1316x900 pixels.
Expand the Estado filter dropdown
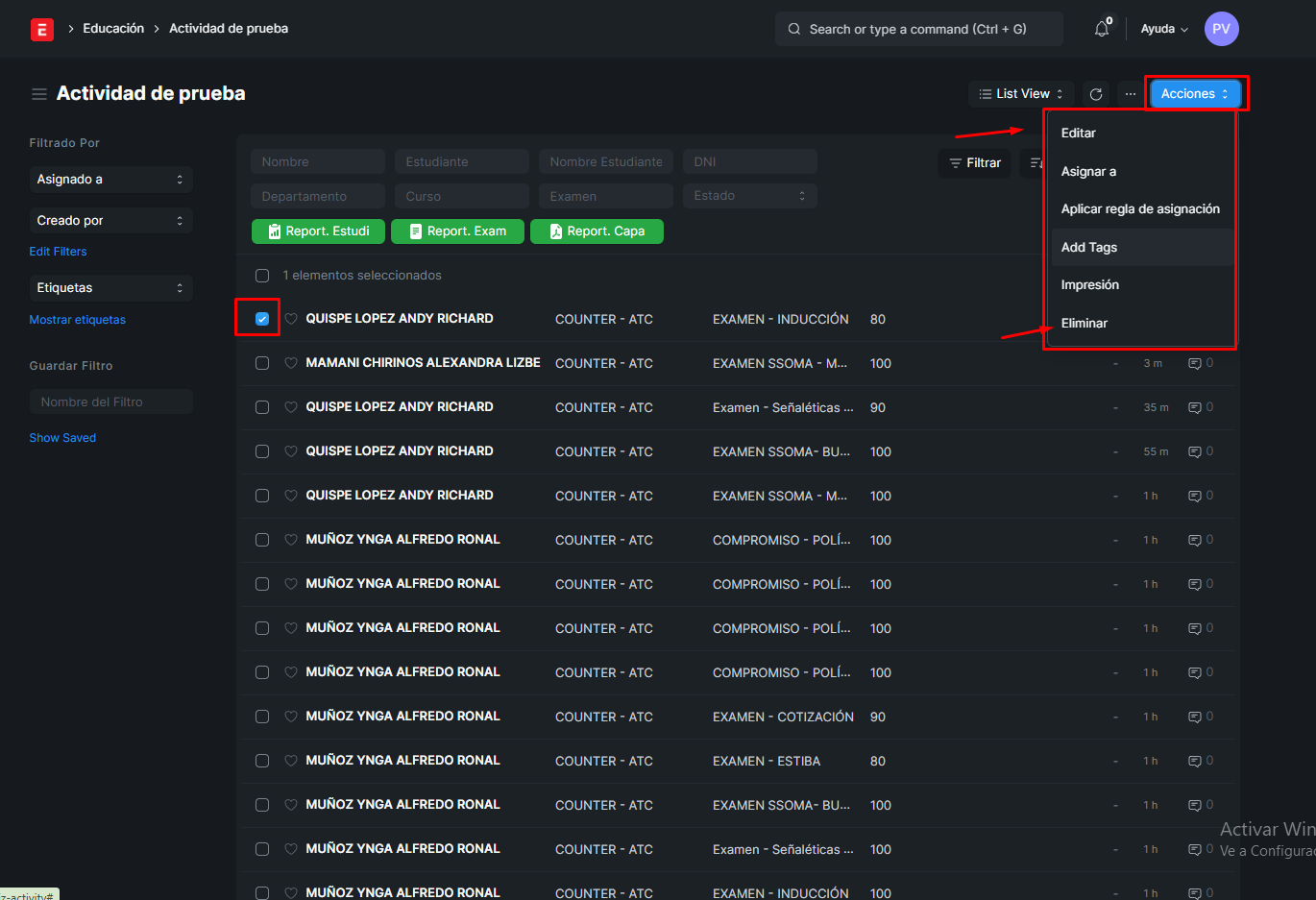coord(749,196)
